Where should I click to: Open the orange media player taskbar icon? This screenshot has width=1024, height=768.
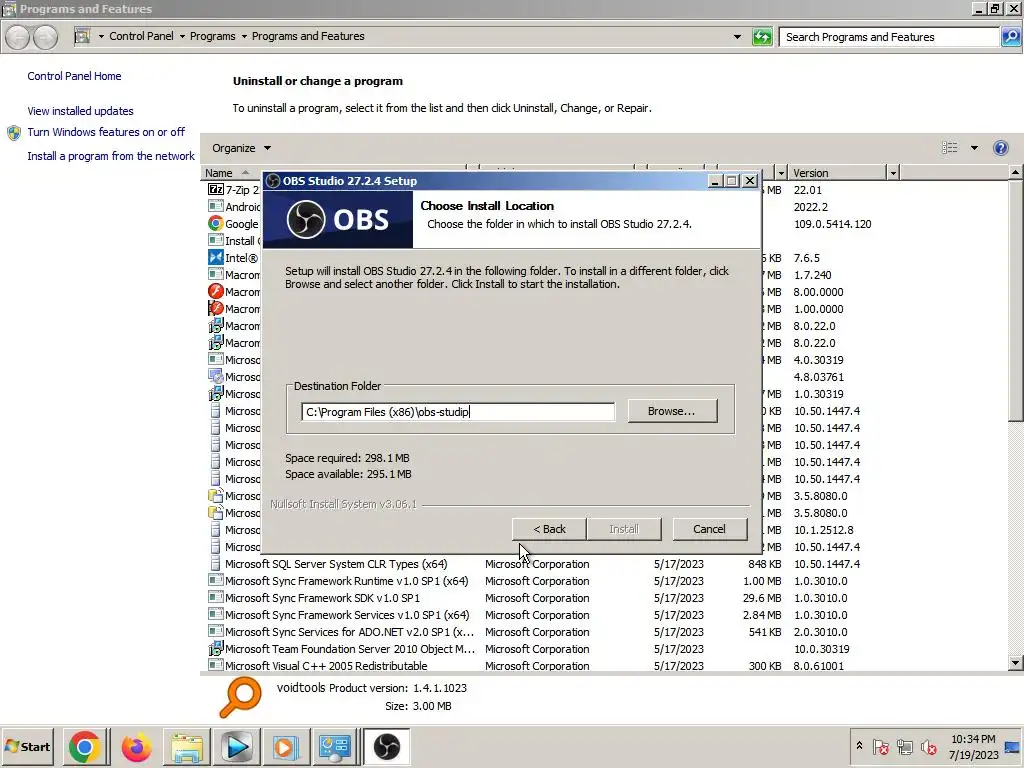(x=285, y=747)
